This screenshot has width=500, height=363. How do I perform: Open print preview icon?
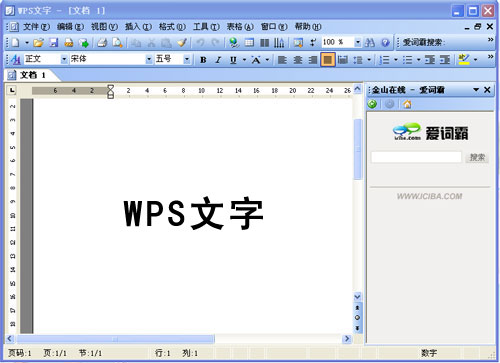click(x=117, y=42)
